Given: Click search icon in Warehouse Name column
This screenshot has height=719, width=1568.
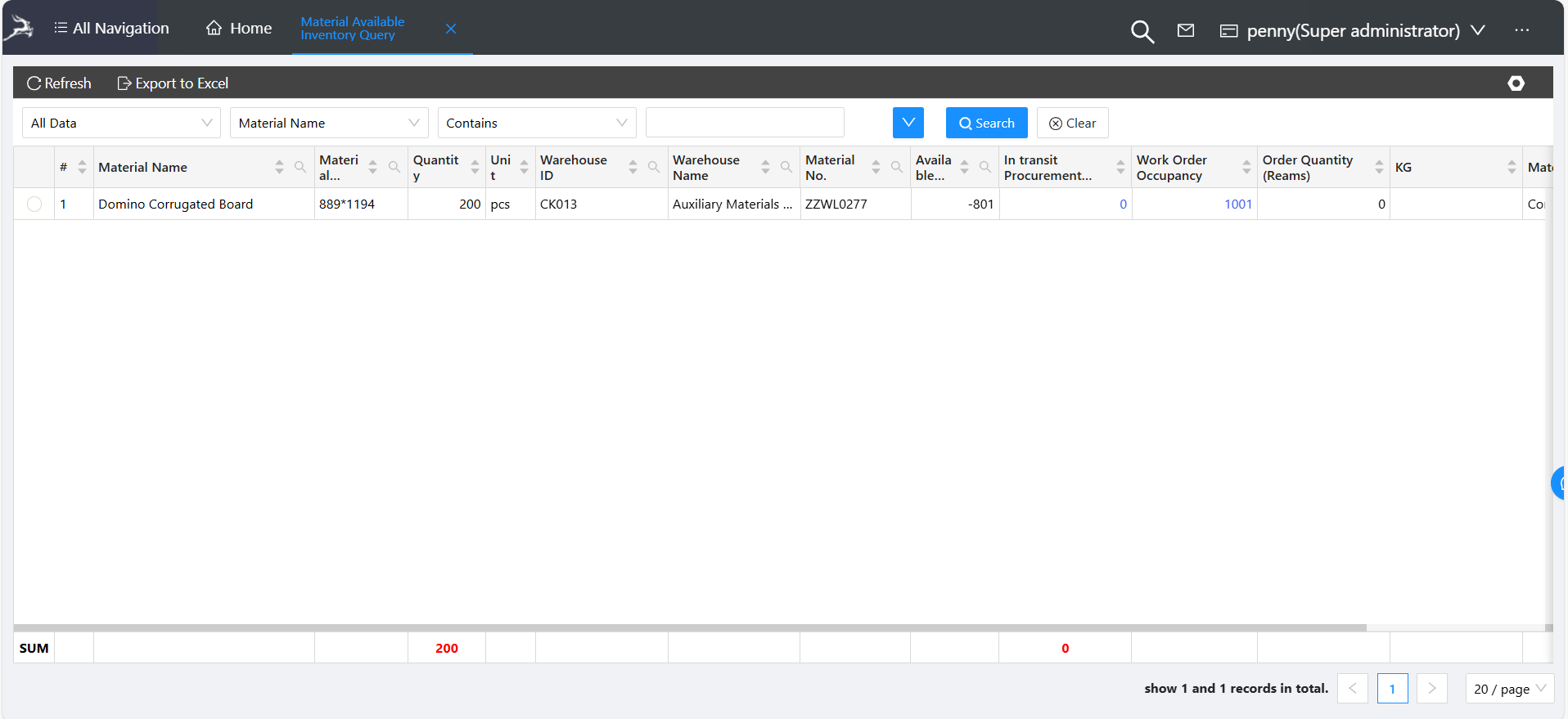Looking at the screenshot, I should point(786,167).
